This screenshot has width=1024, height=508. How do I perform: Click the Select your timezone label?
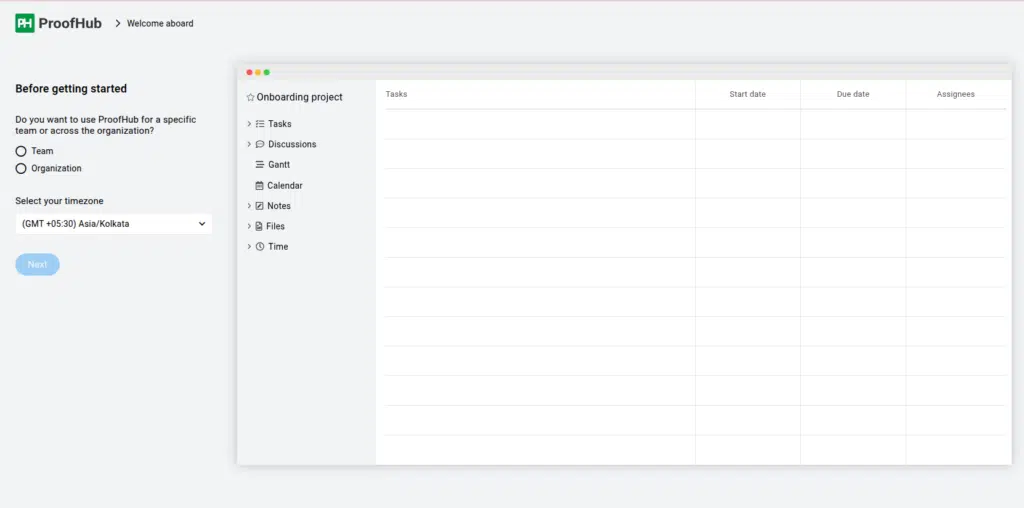[59, 201]
